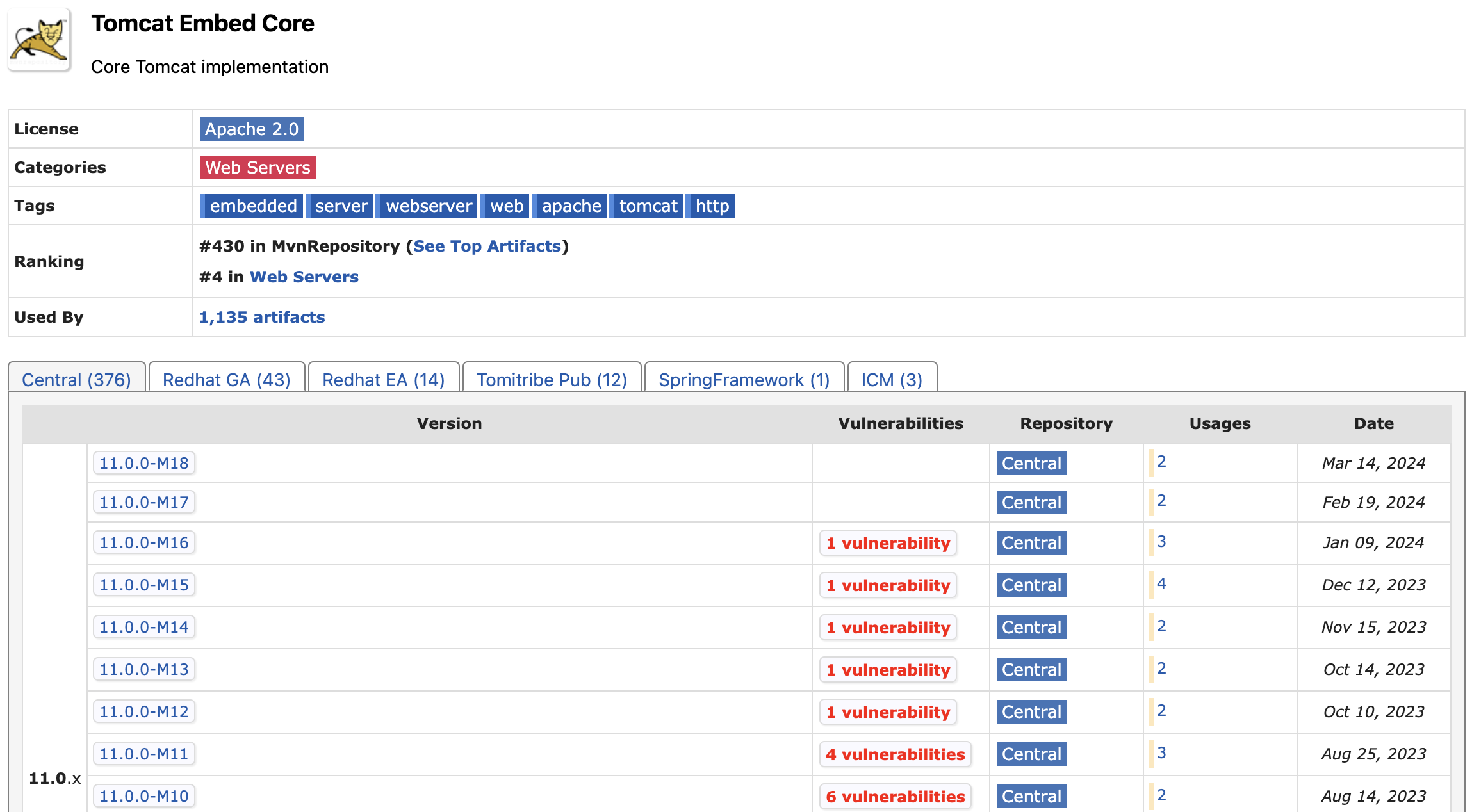
Task: View 4 vulnerabilities for 11.0.0-M11
Action: pyautogui.click(x=896, y=754)
